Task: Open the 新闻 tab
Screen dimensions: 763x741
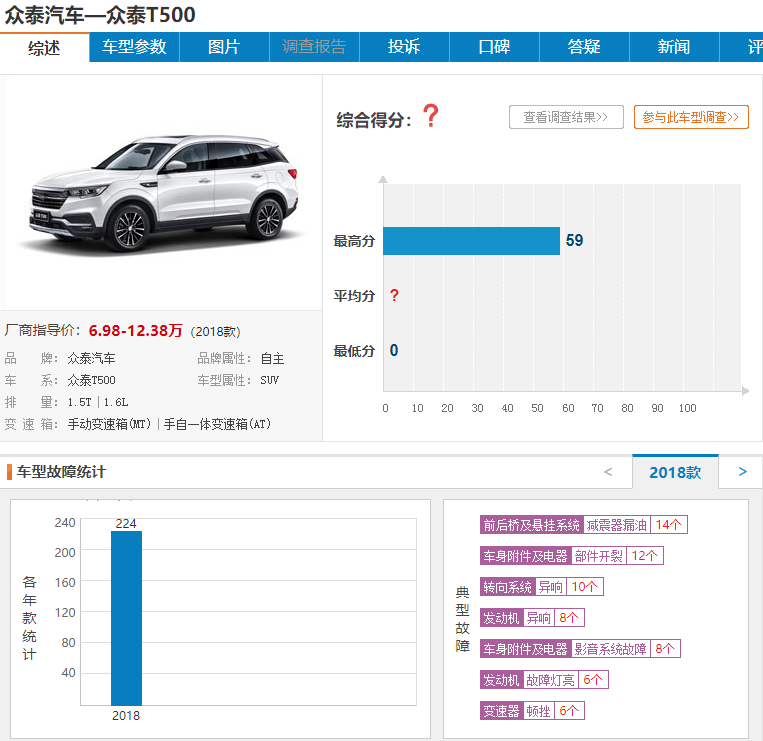Action: click(674, 47)
